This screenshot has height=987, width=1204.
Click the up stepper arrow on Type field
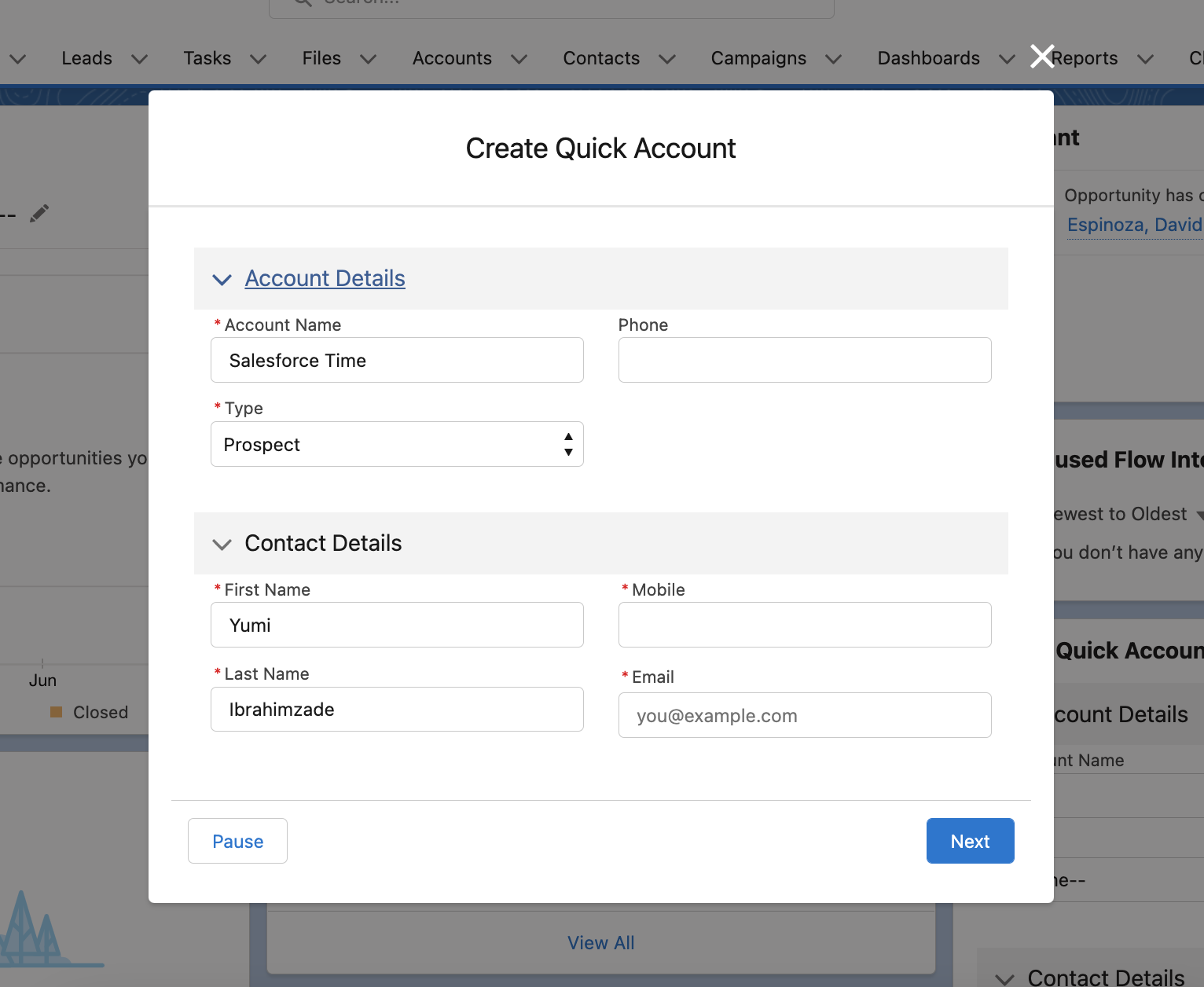point(567,435)
